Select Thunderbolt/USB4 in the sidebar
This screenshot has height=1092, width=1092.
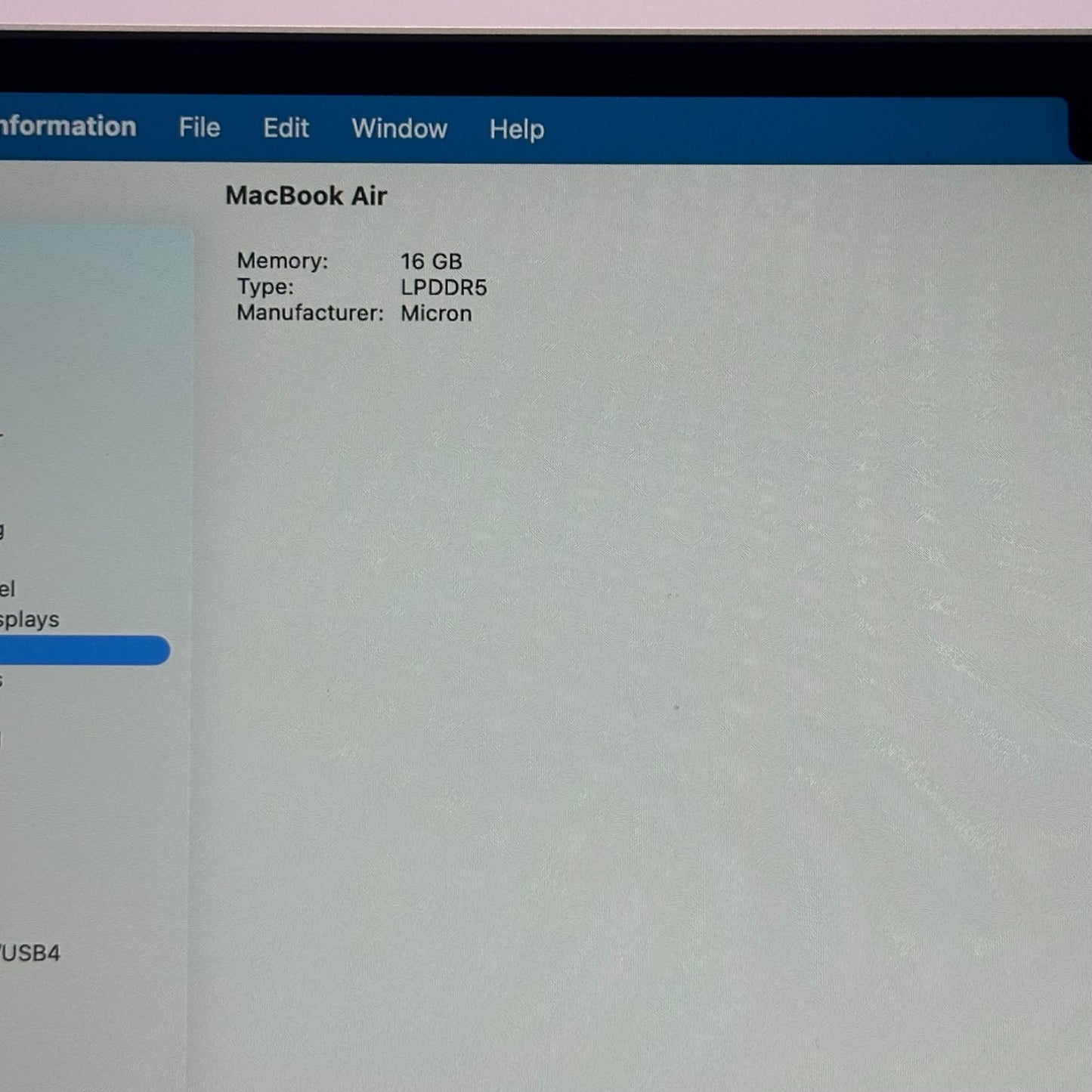tap(30, 953)
